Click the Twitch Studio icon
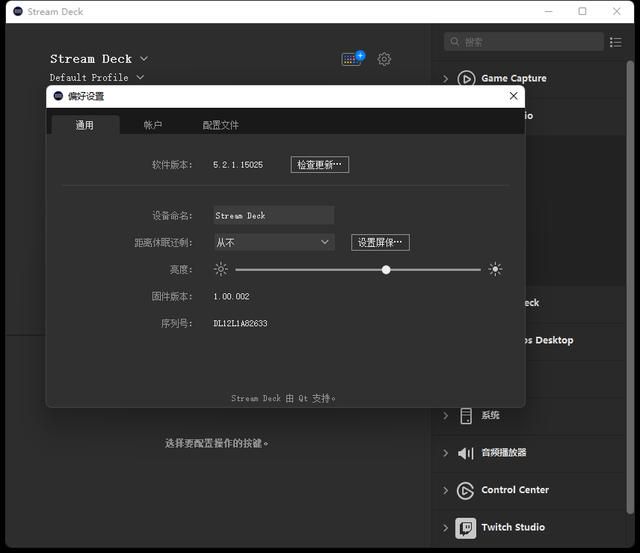 (x=466, y=528)
